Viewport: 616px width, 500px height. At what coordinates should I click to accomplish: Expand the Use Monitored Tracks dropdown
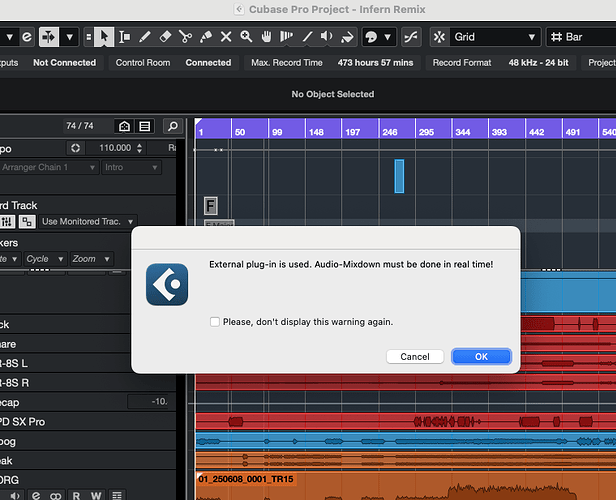[88, 221]
